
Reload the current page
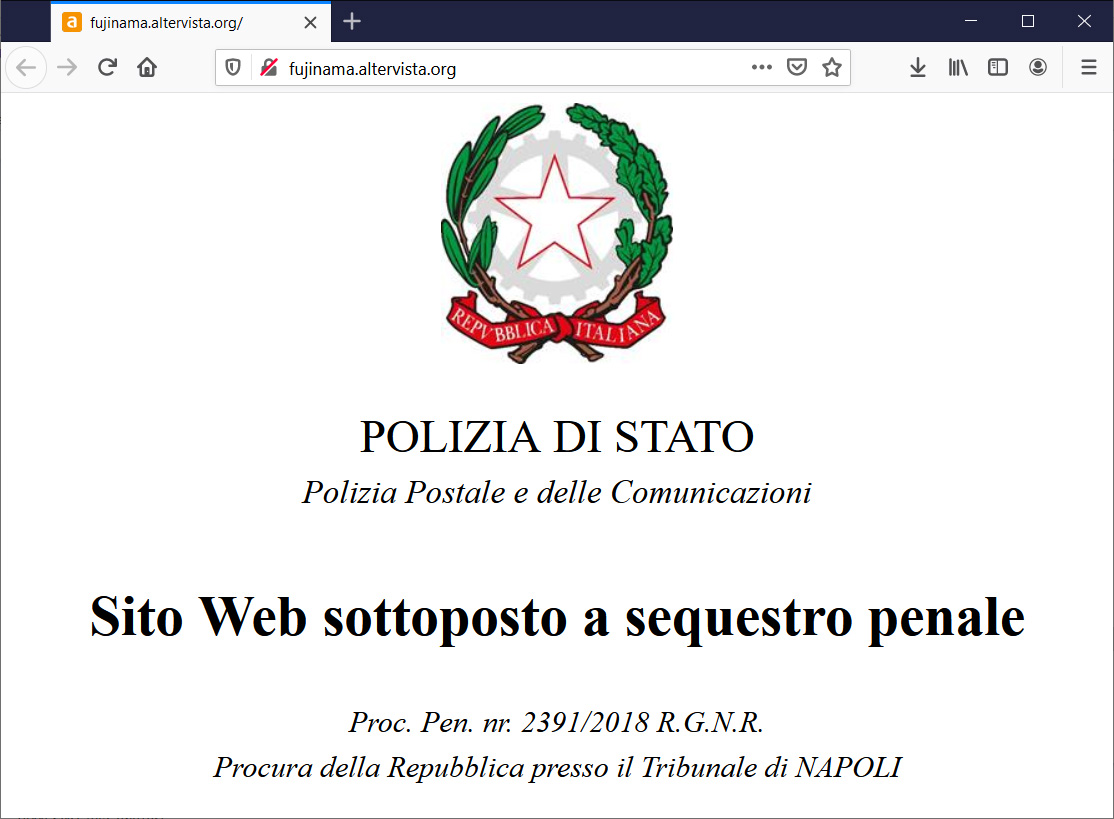(x=107, y=67)
